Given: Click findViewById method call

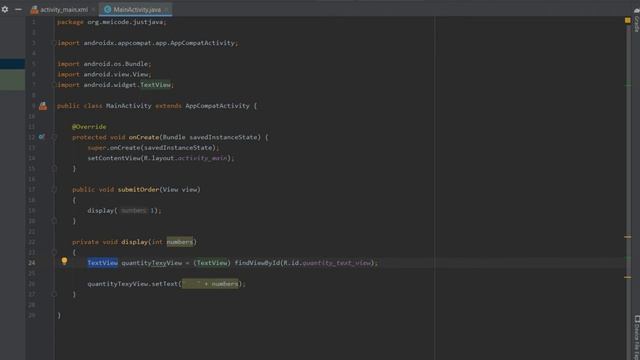Looking at the screenshot, I should point(257,263).
